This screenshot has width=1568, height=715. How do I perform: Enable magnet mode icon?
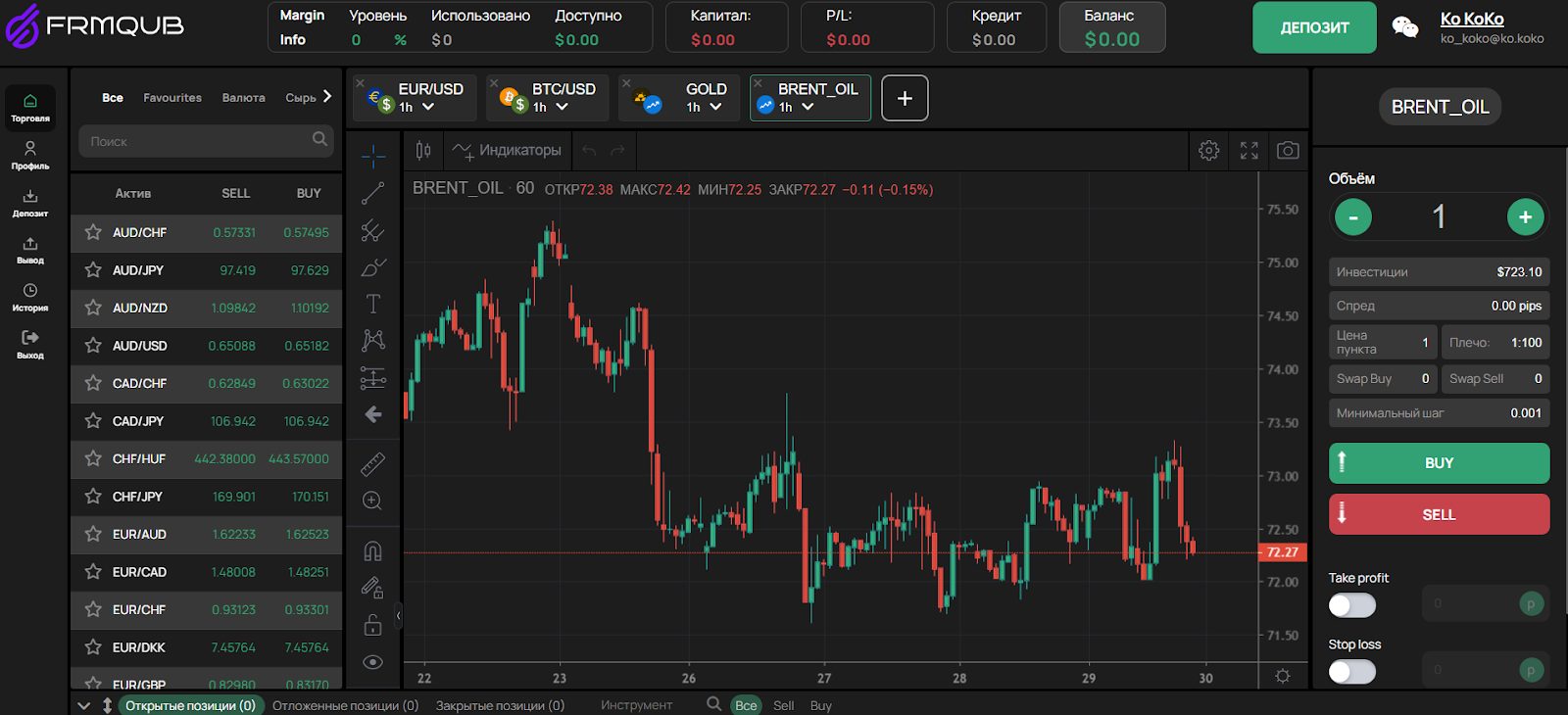[x=372, y=550]
